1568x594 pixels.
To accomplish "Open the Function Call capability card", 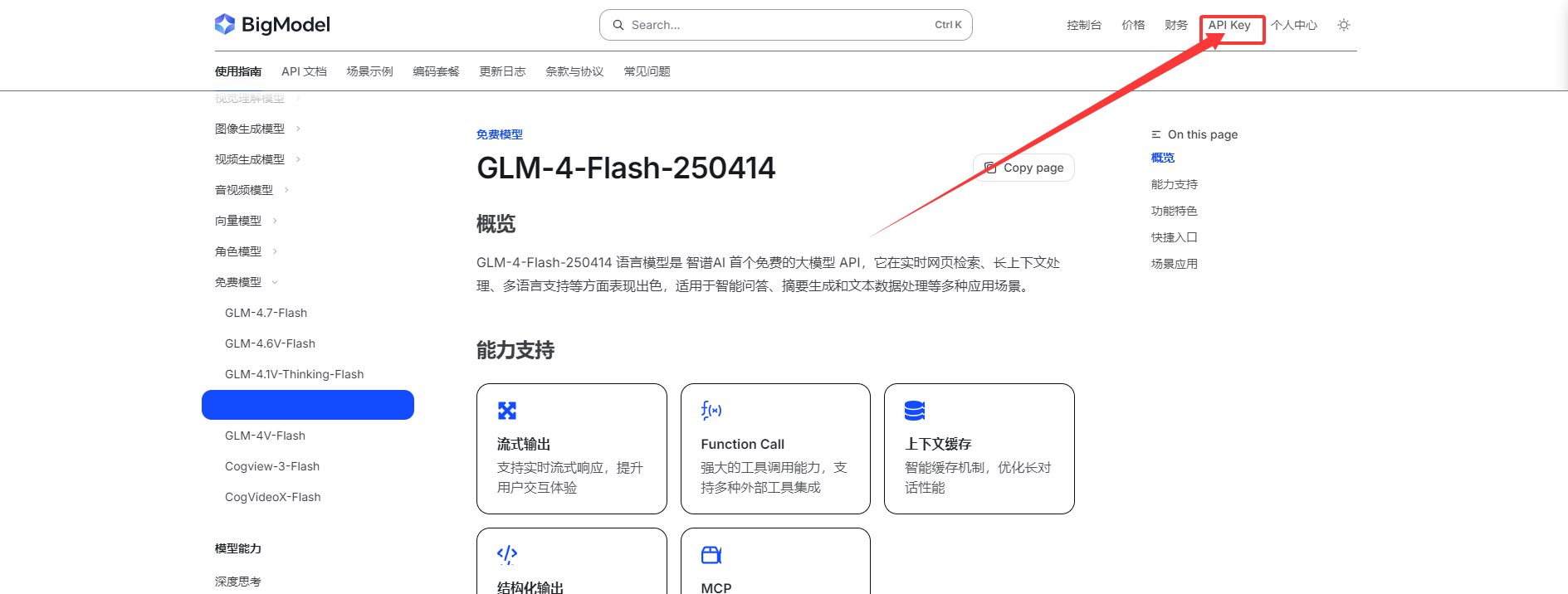I will click(775, 449).
